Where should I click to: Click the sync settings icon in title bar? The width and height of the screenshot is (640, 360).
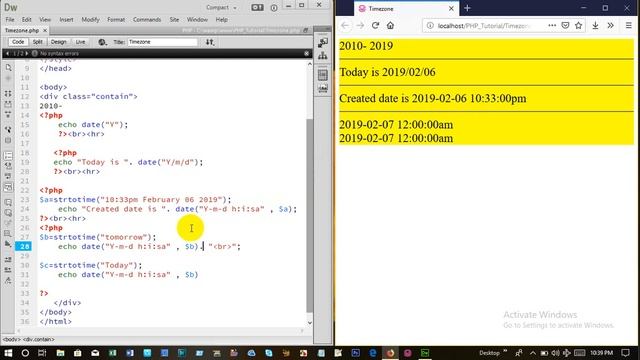click(257, 7)
